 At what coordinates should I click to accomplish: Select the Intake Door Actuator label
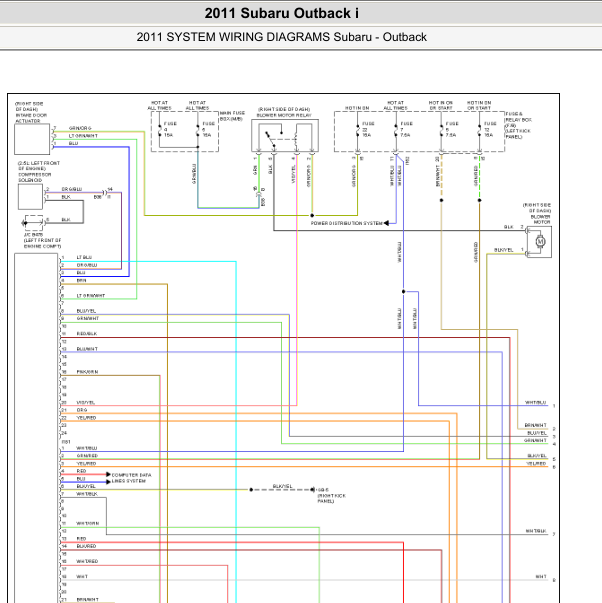pyautogui.click(x=31, y=112)
